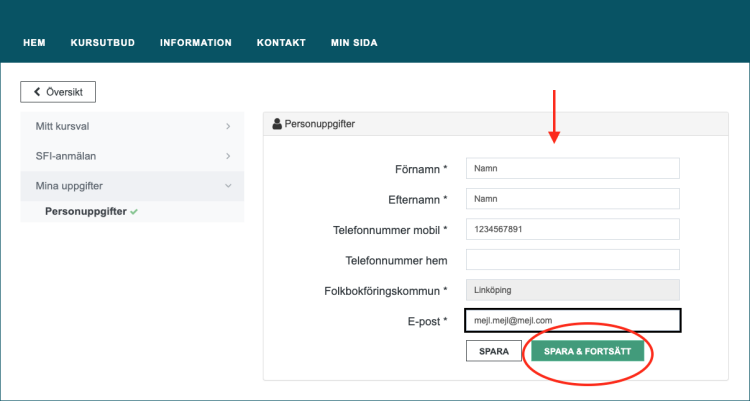Select Personuppgifter sidebar sub-item
Viewport: 750px width, 401px height.
[86, 211]
